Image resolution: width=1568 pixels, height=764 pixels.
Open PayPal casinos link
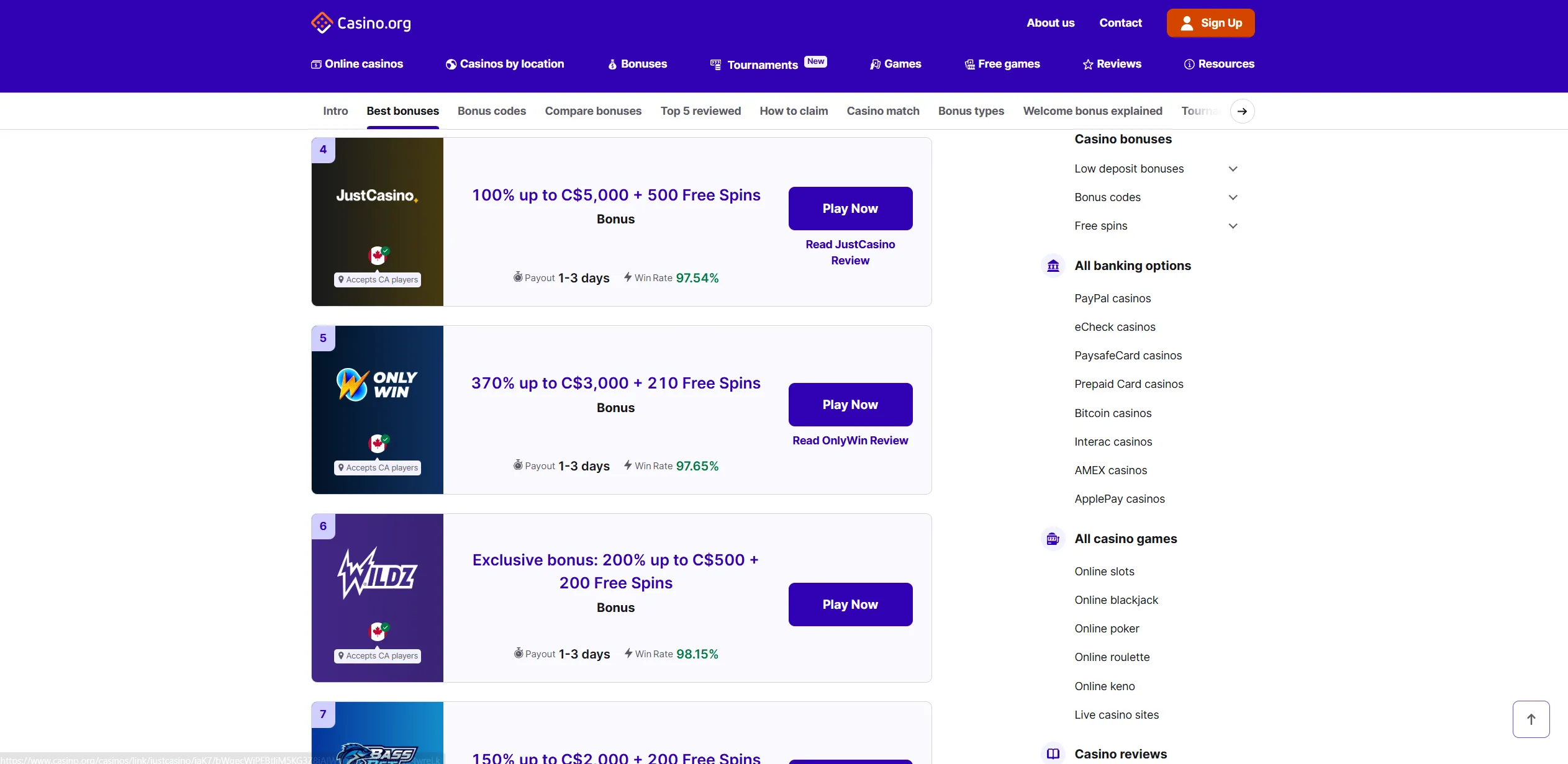pos(1112,299)
